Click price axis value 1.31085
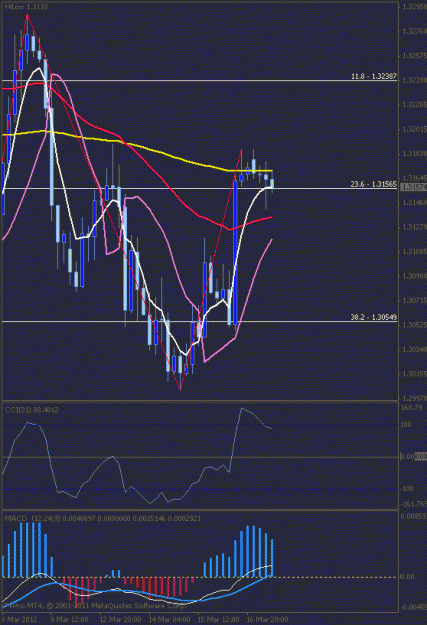This screenshot has height=625, width=427. coord(415,252)
